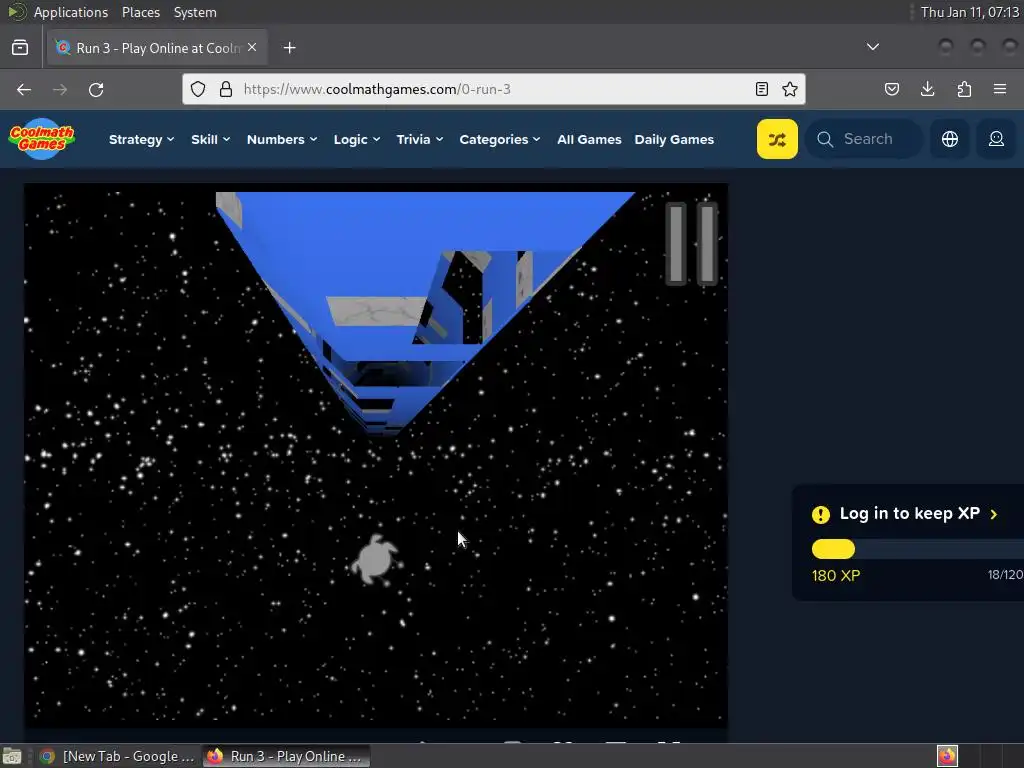Close the Run 3 tab
Viewport: 1024px width, 768px height.
click(252, 47)
